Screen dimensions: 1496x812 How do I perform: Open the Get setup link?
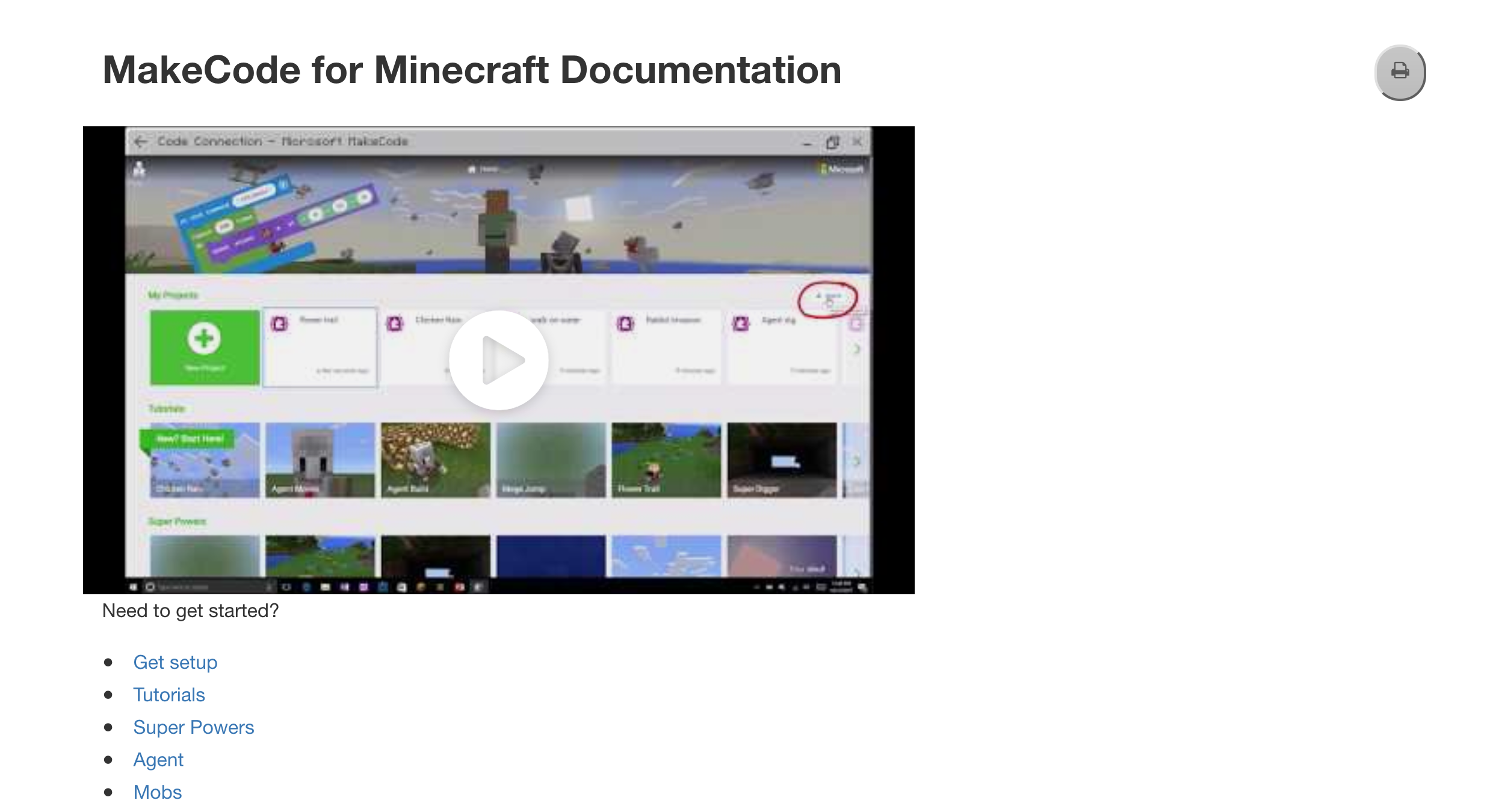click(175, 662)
